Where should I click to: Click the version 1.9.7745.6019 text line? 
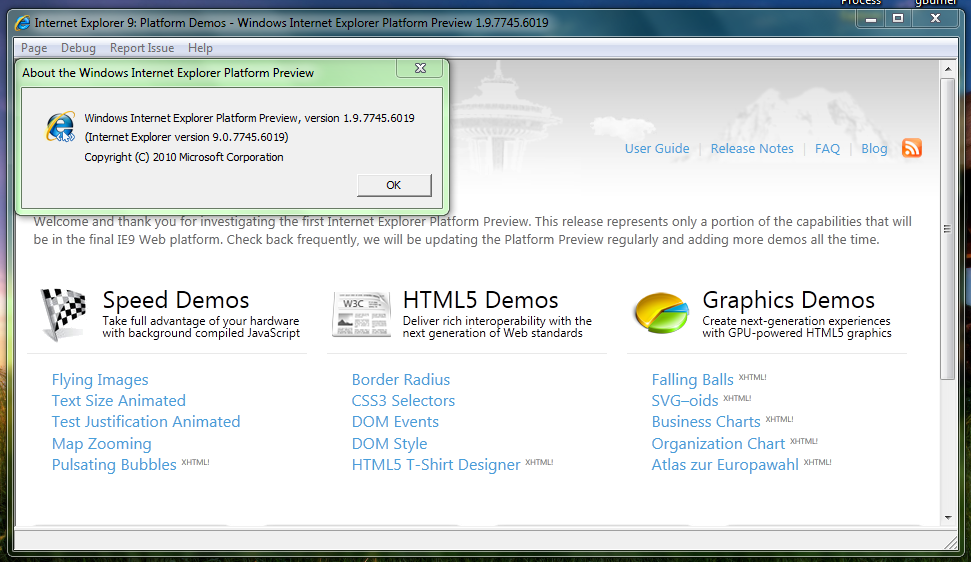(250, 118)
